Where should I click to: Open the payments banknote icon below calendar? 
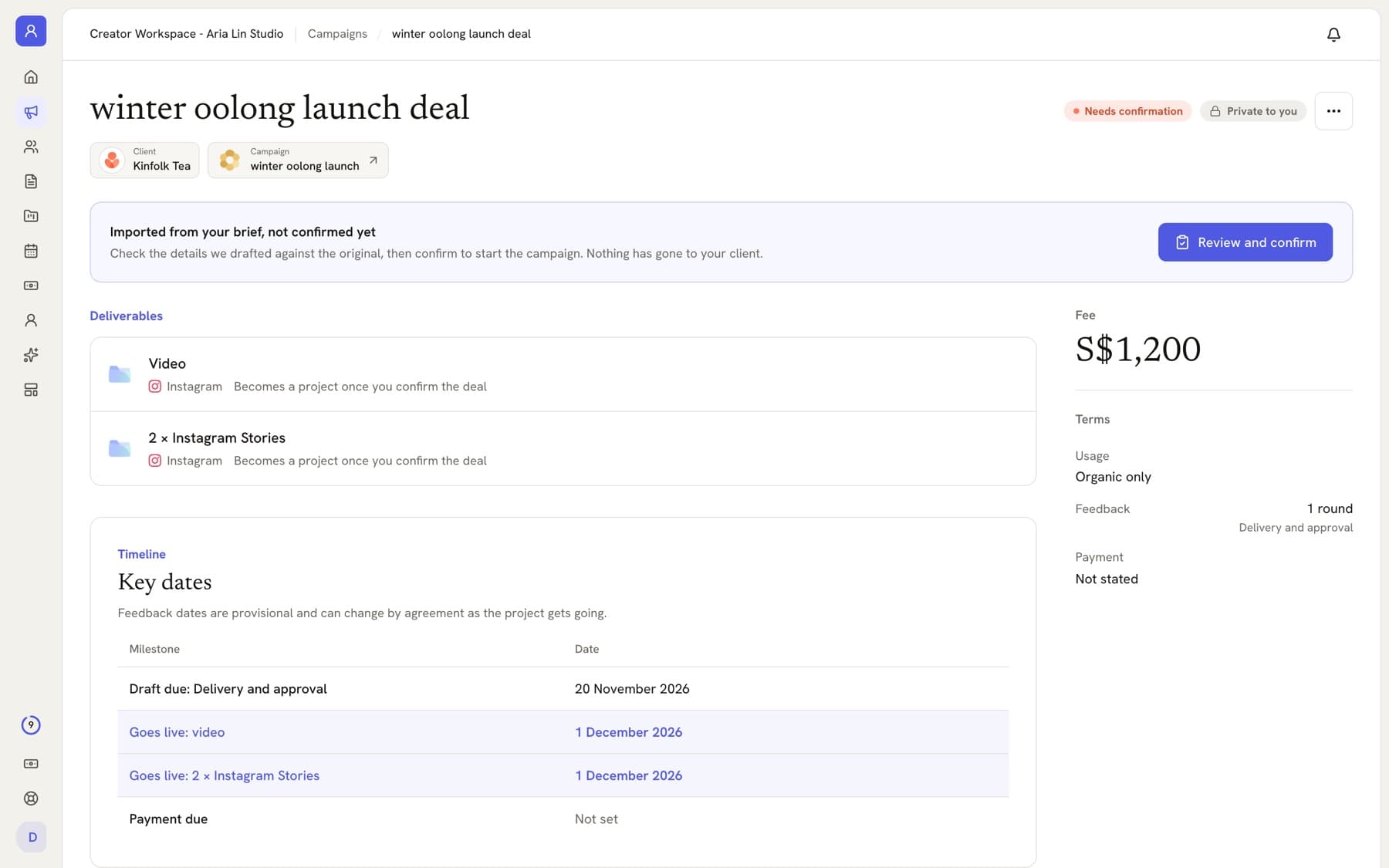tap(31, 285)
